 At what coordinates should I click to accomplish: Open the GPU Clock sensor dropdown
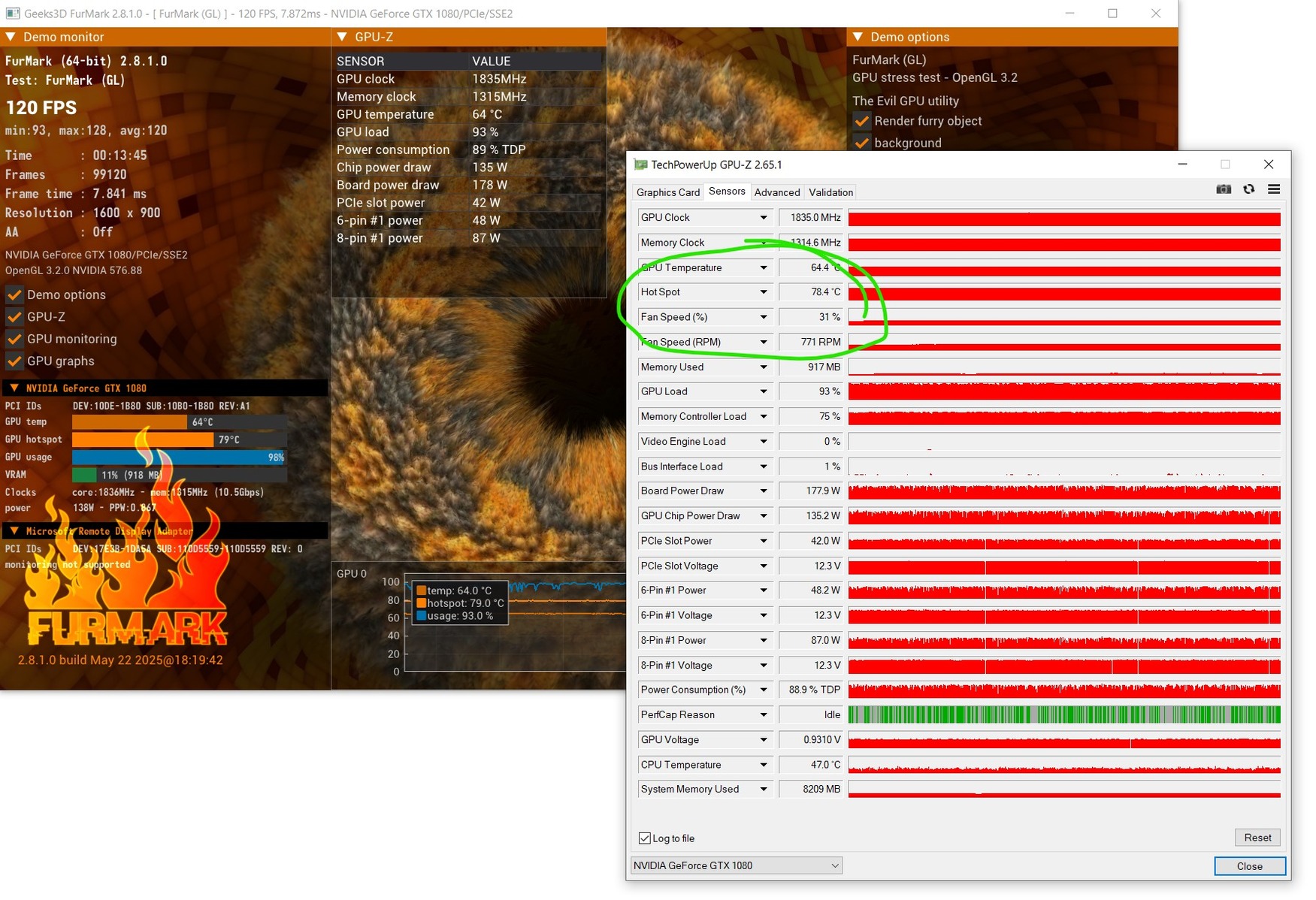coord(764,218)
